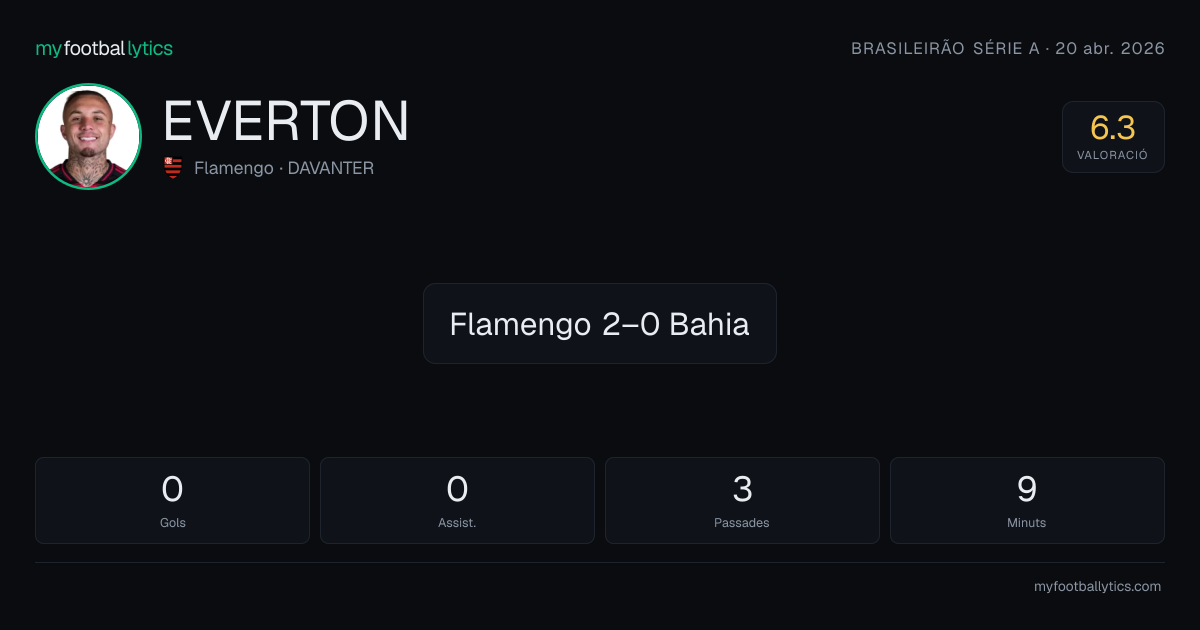Click the 3 passes value

coord(742,489)
